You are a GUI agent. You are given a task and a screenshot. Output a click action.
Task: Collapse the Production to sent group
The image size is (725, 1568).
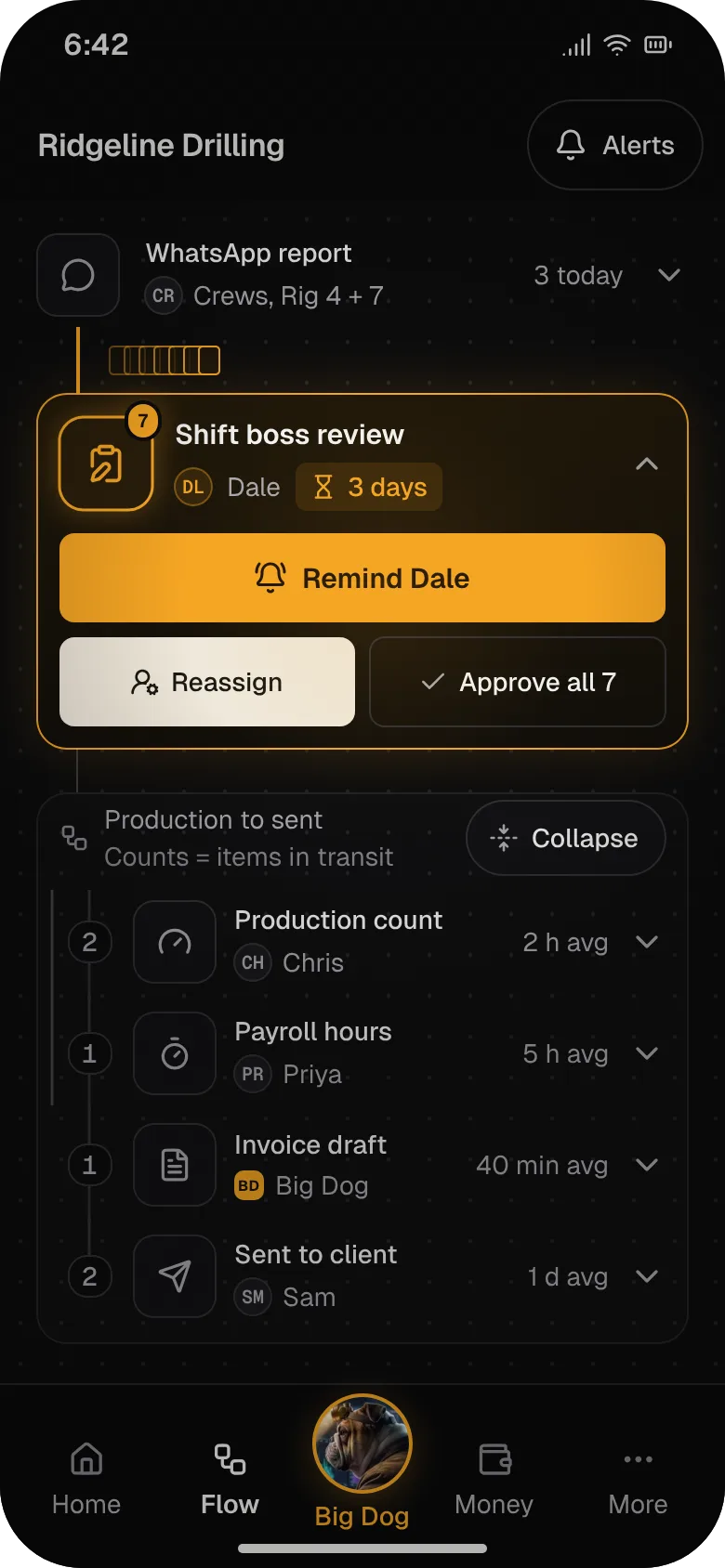coord(566,838)
